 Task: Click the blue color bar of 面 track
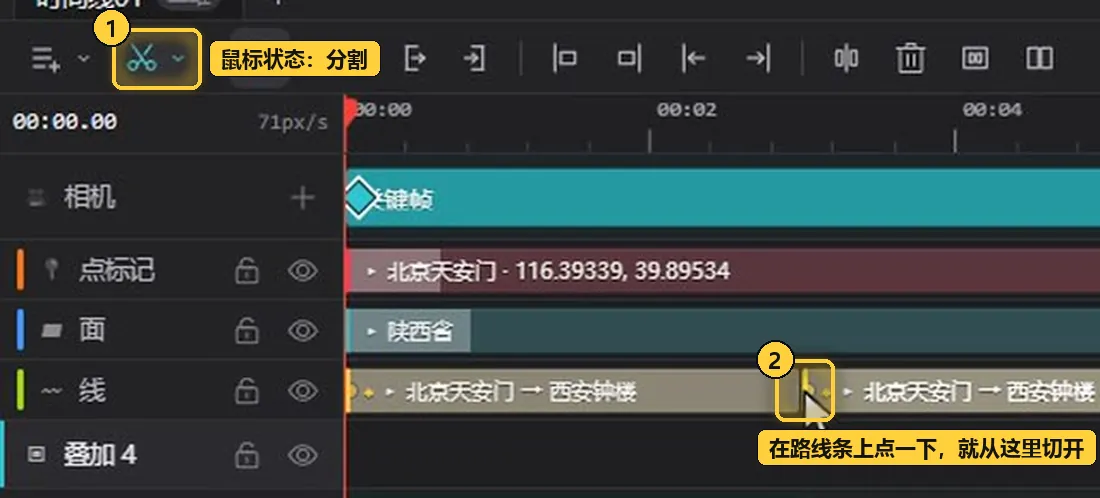coord(20,329)
